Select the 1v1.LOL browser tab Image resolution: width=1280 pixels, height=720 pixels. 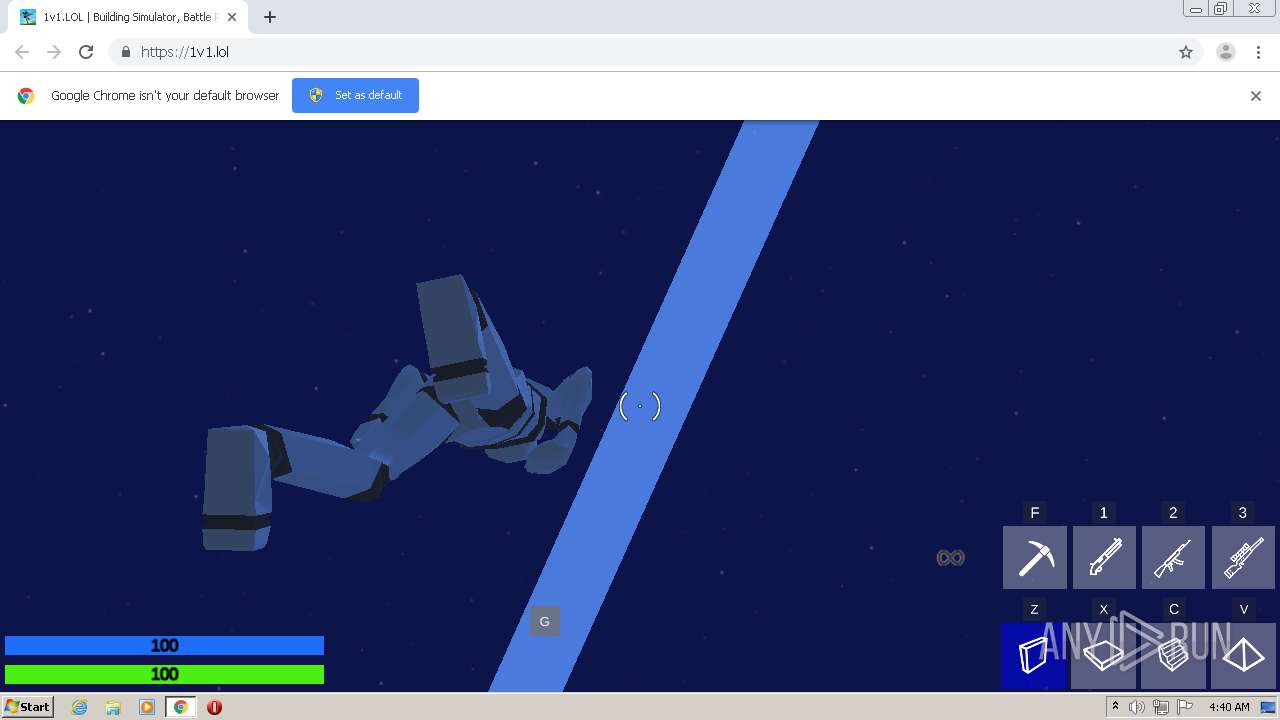coord(128,17)
